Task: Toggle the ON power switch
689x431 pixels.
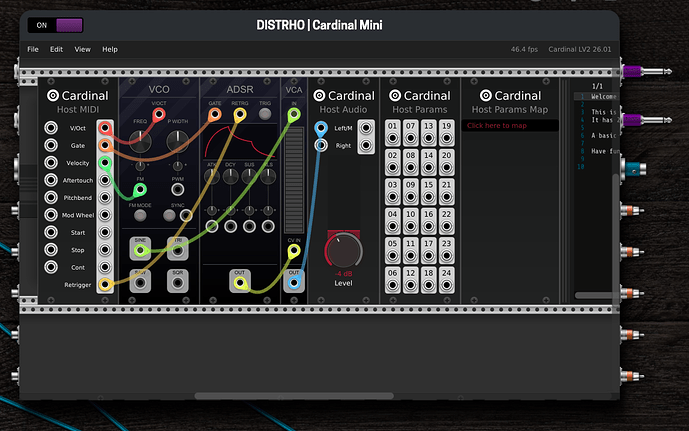Action: click(56, 25)
